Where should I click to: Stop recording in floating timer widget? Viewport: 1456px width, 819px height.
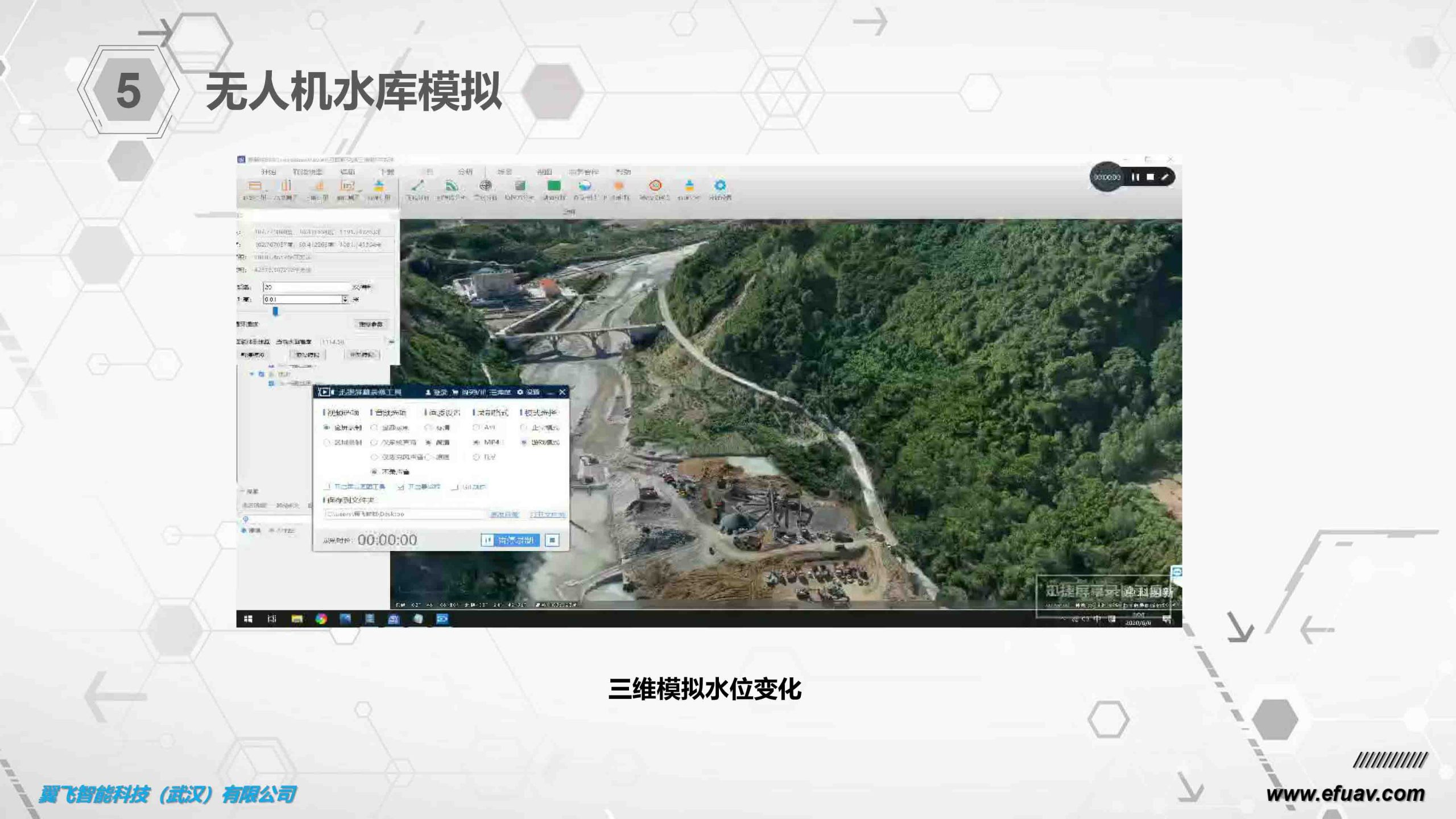pyautogui.click(x=1150, y=177)
